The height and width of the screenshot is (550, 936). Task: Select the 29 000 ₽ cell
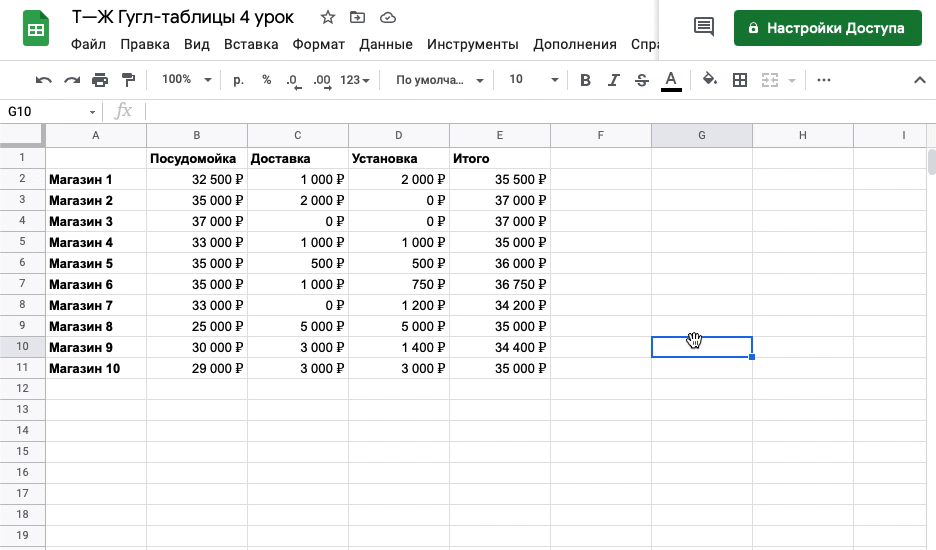tap(197, 368)
